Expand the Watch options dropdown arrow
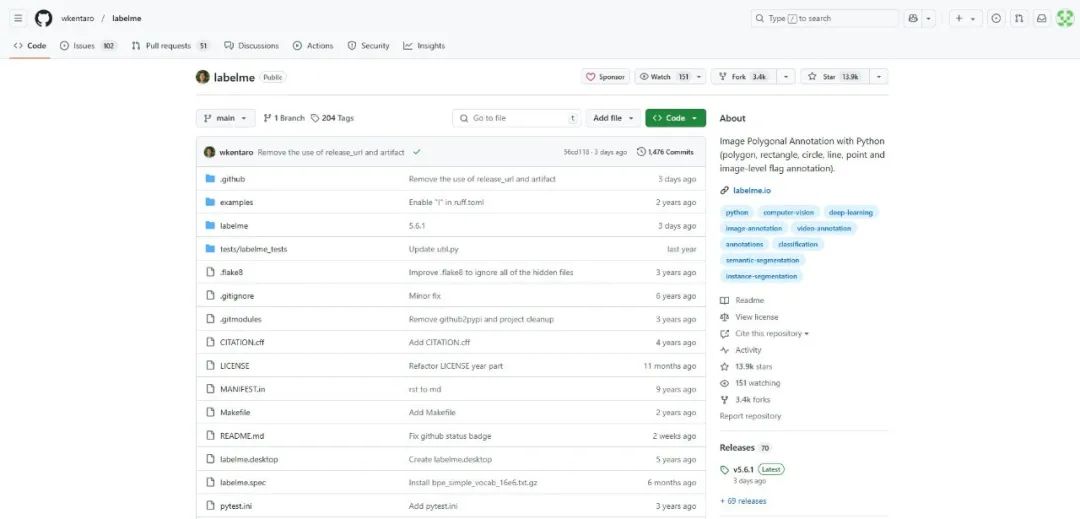 pos(699,77)
